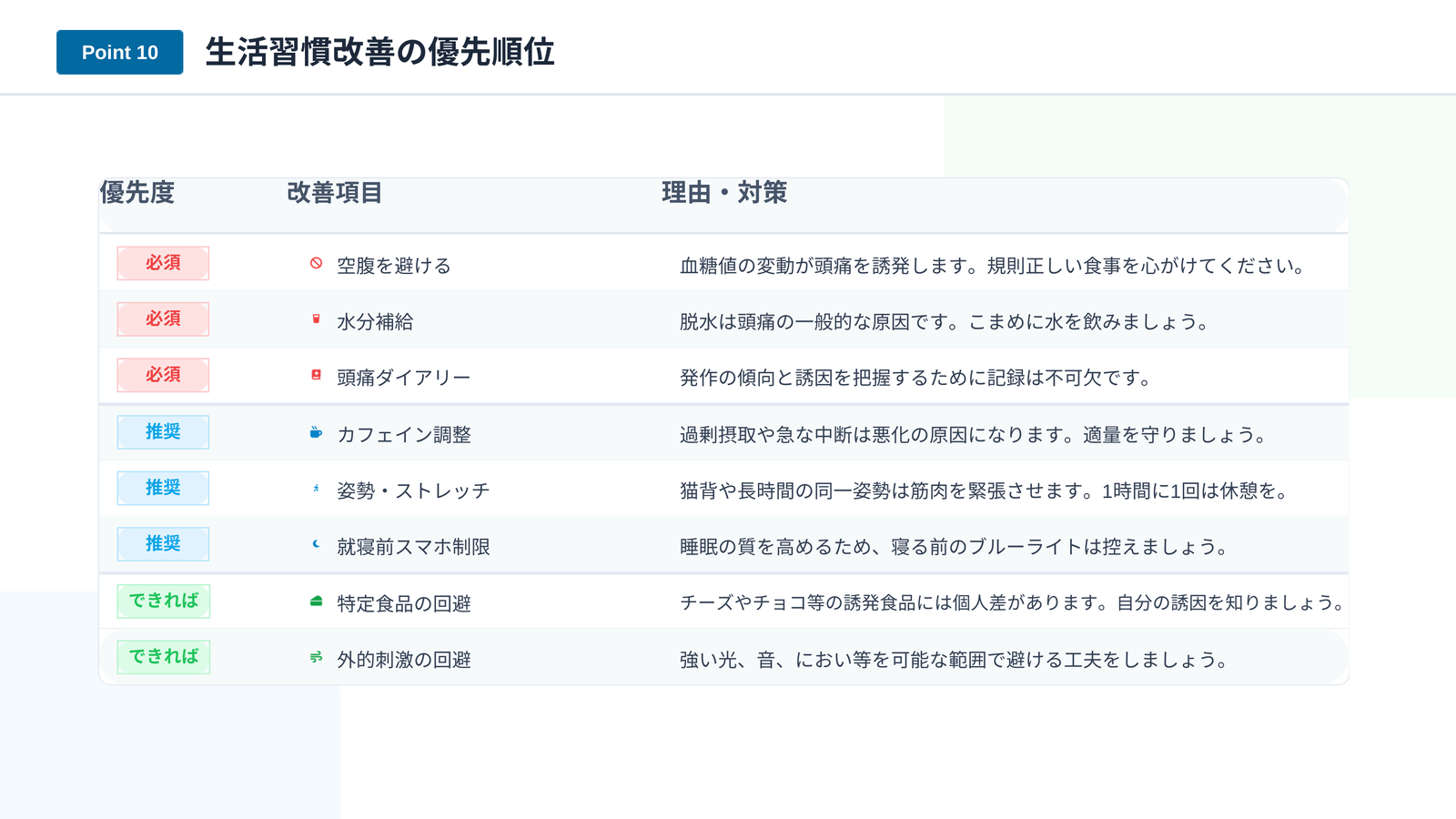
Task: Click the 推奨 badge in カフェイン調整 row
Action: click(163, 432)
